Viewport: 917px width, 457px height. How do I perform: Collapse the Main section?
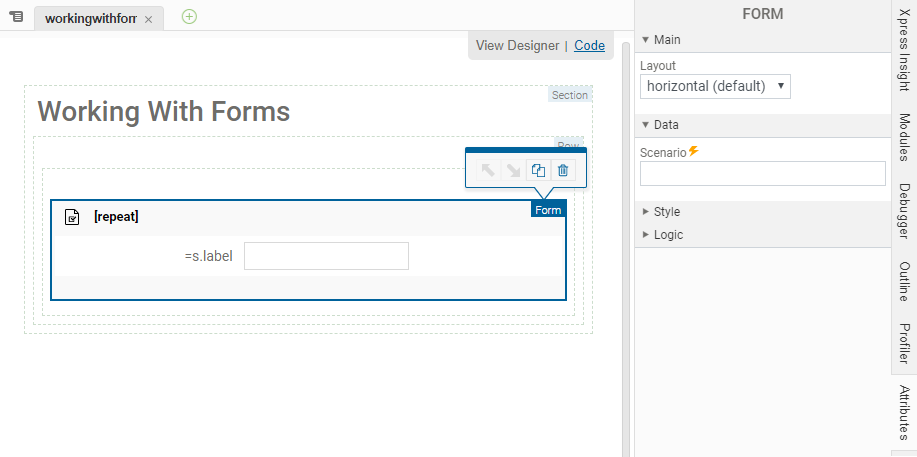tap(646, 40)
